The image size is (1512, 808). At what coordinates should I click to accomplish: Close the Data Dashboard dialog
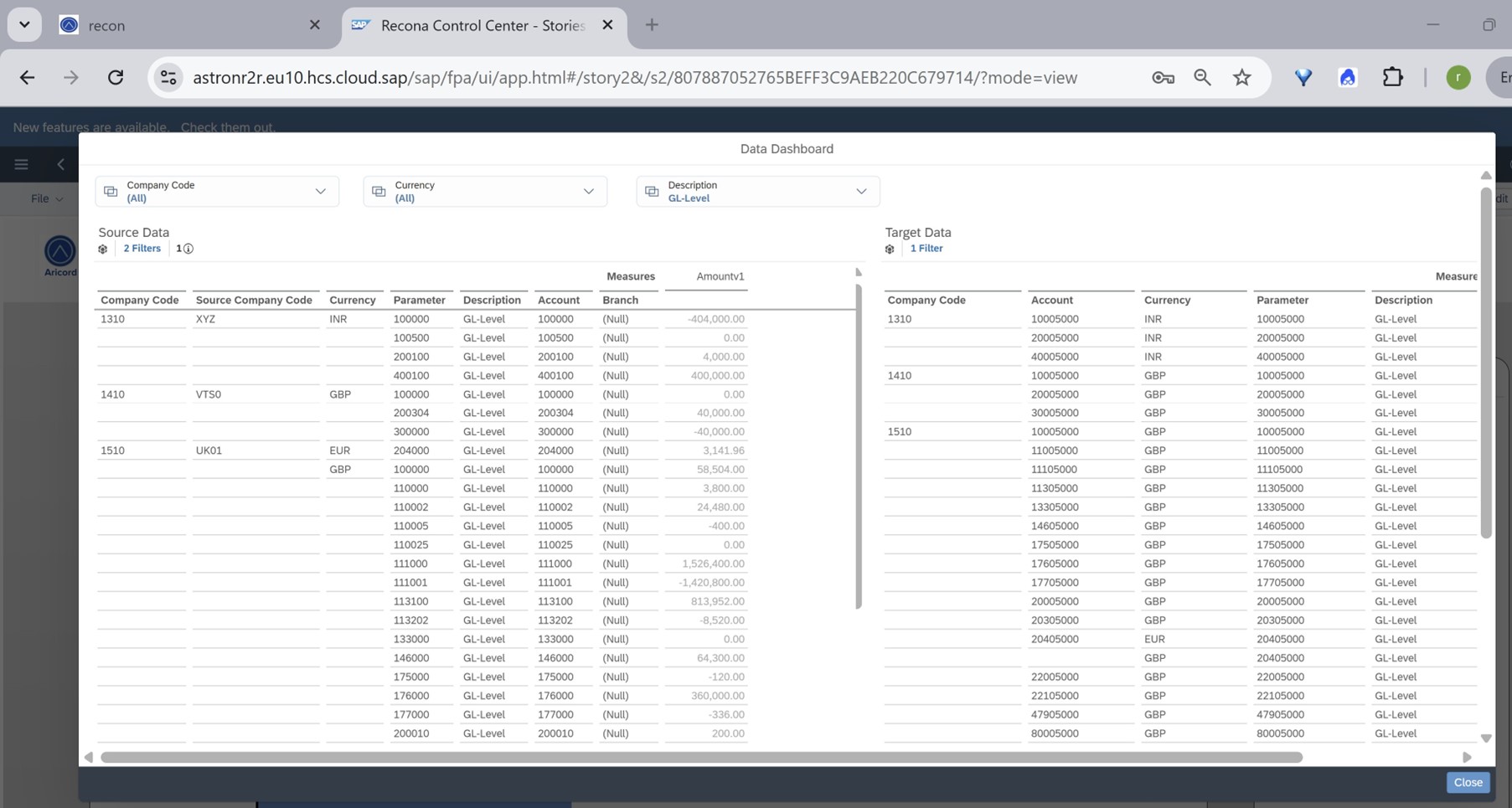[x=1468, y=782]
